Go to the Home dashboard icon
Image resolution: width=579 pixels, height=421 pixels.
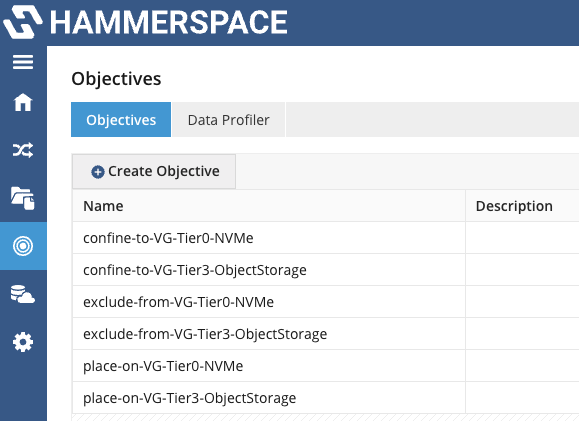click(23, 102)
